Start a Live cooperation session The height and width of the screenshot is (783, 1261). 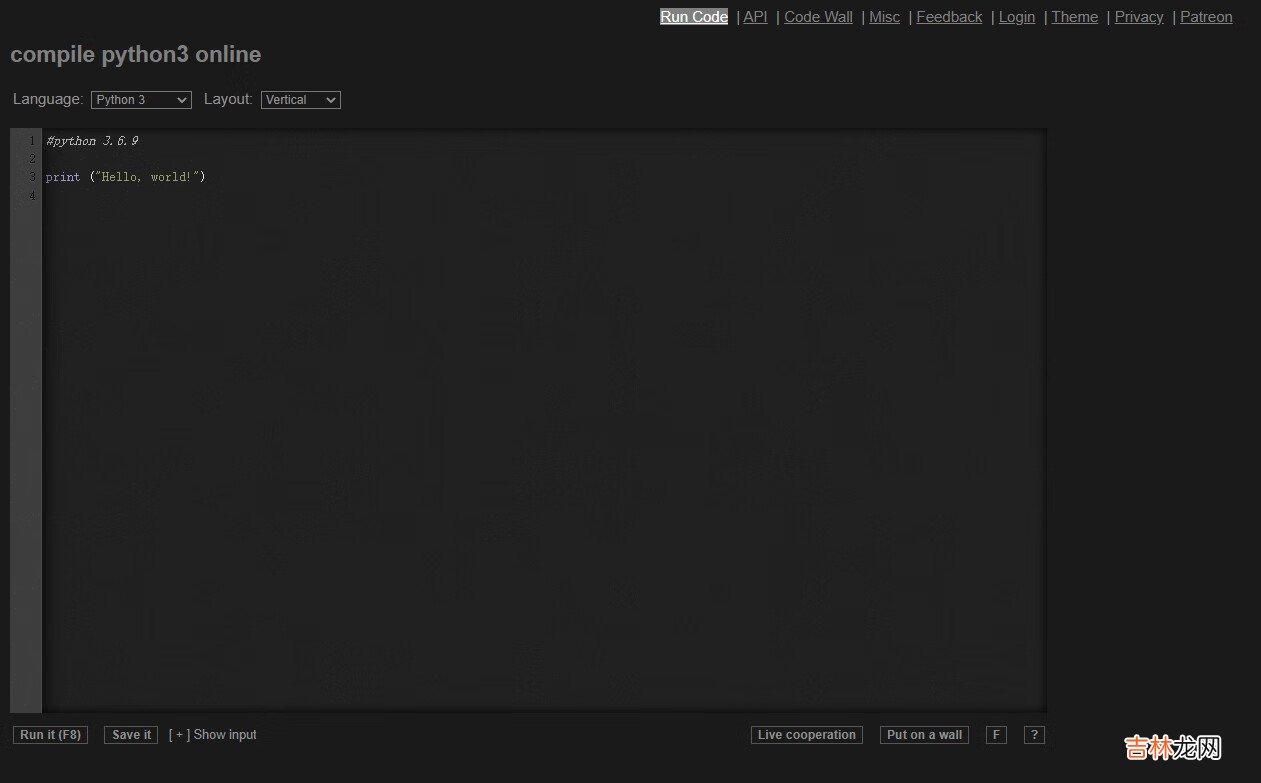[806, 735]
